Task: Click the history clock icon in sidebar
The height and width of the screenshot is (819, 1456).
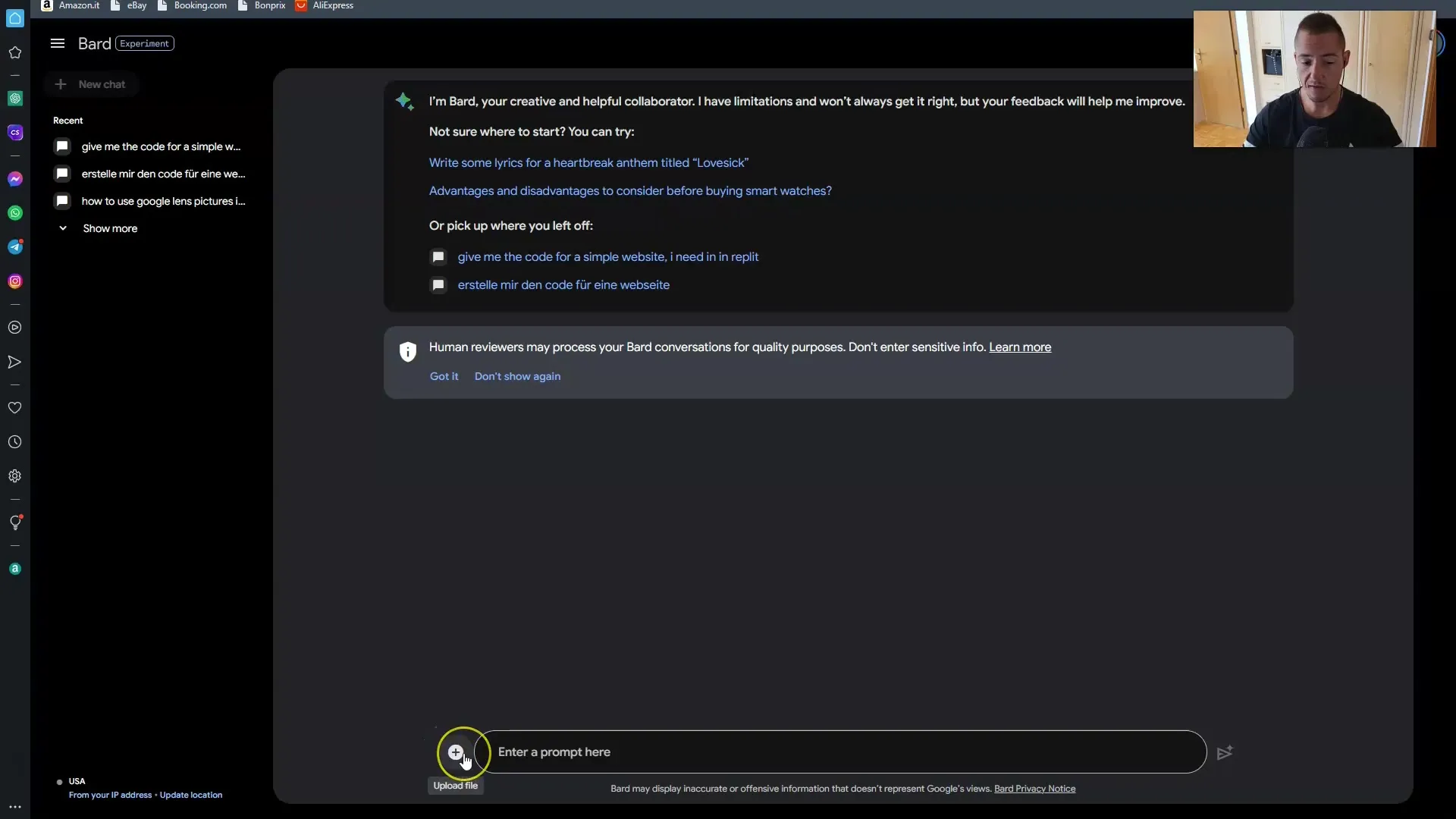Action: click(15, 441)
